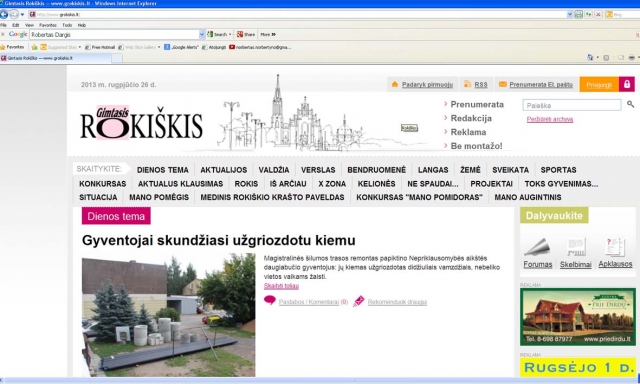This screenshot has width=640, height=384.
Task: Open the norbertas.norbertyno favorite link
Action: 260,47
